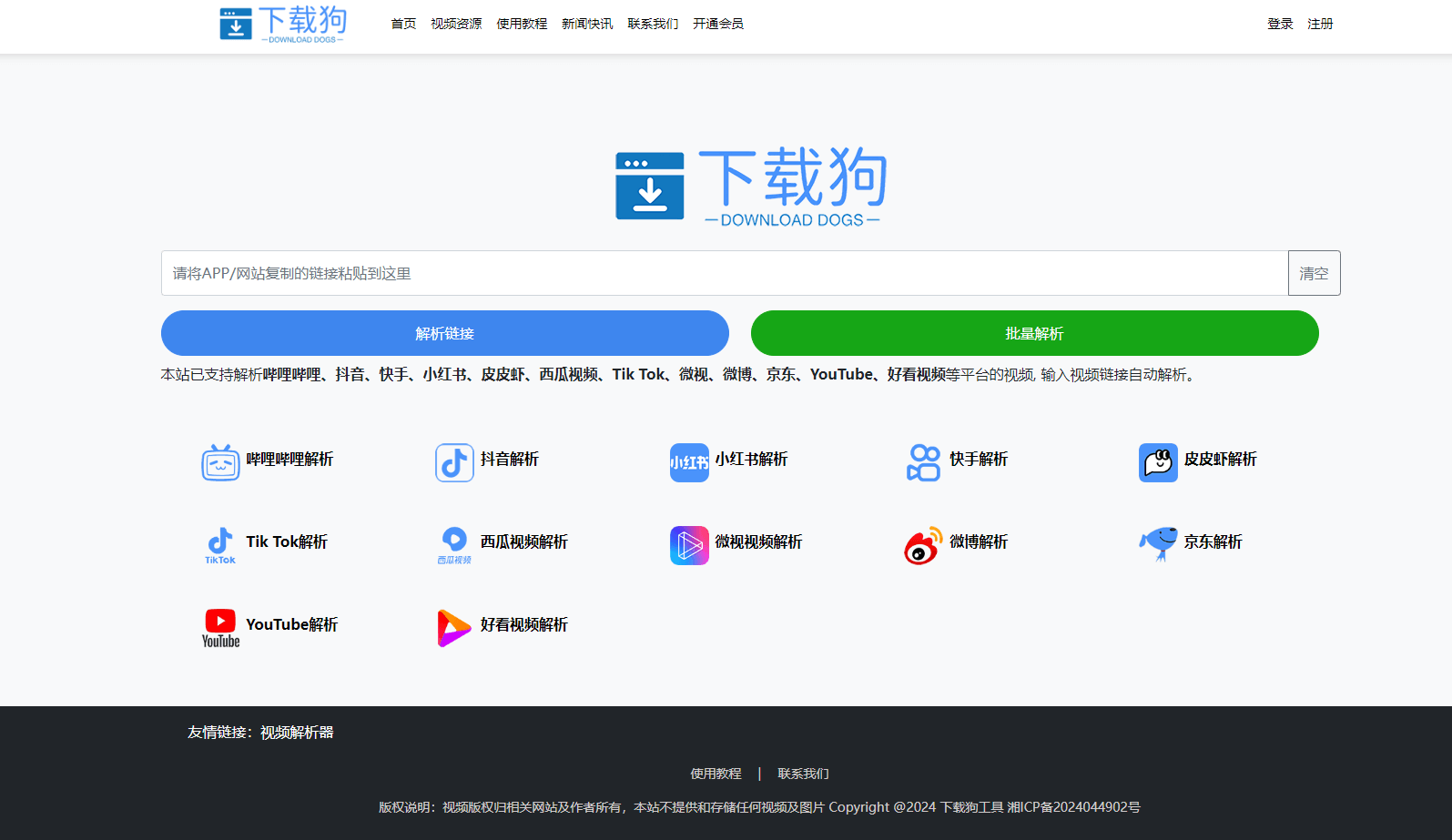Open the 抖音解析 link
The height and width of the screenshot is (840, 1452).
click(510, 459)
